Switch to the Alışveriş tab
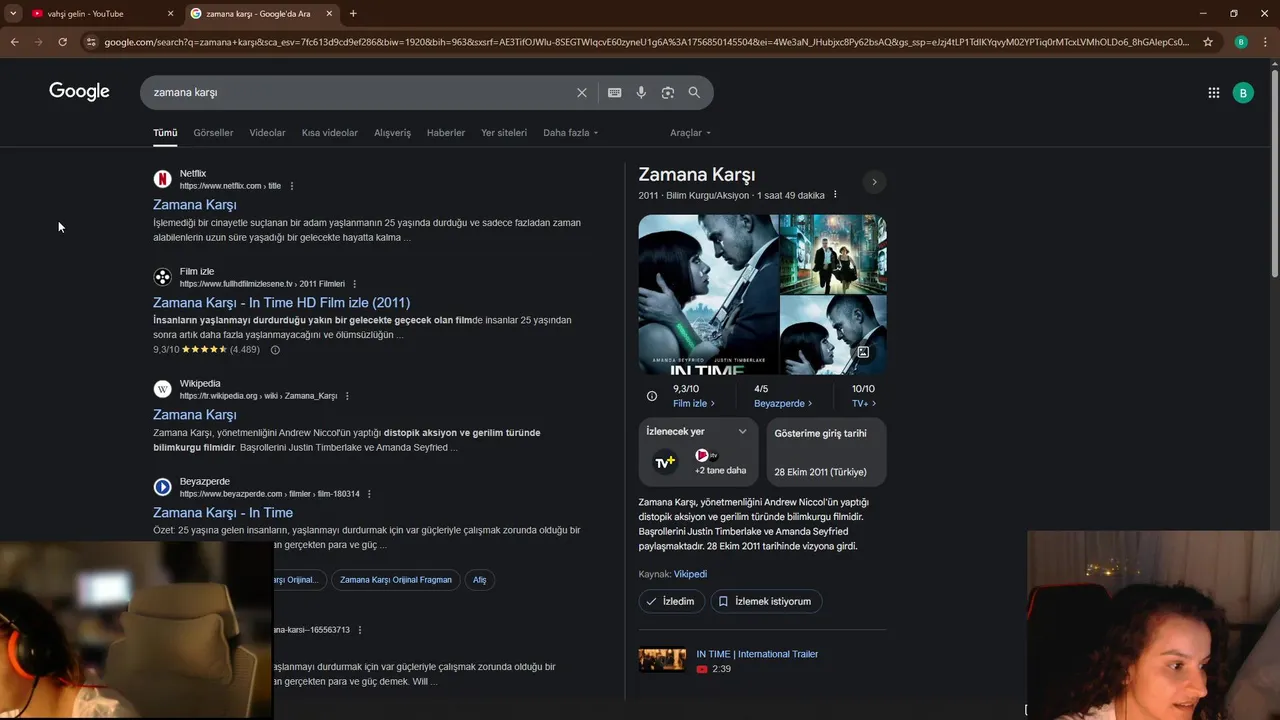The width and height of the screenshot is (1280, 720). click(x=392, y=132)
